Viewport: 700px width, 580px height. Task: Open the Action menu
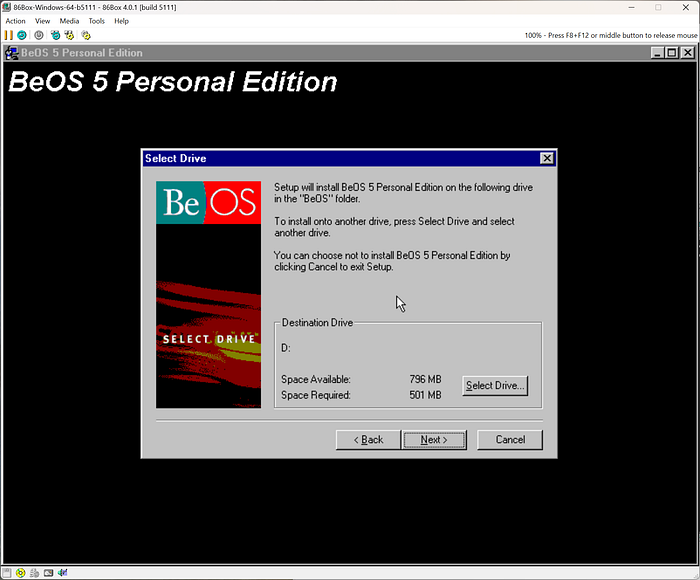pyautogui.click(x=15, y=21)
